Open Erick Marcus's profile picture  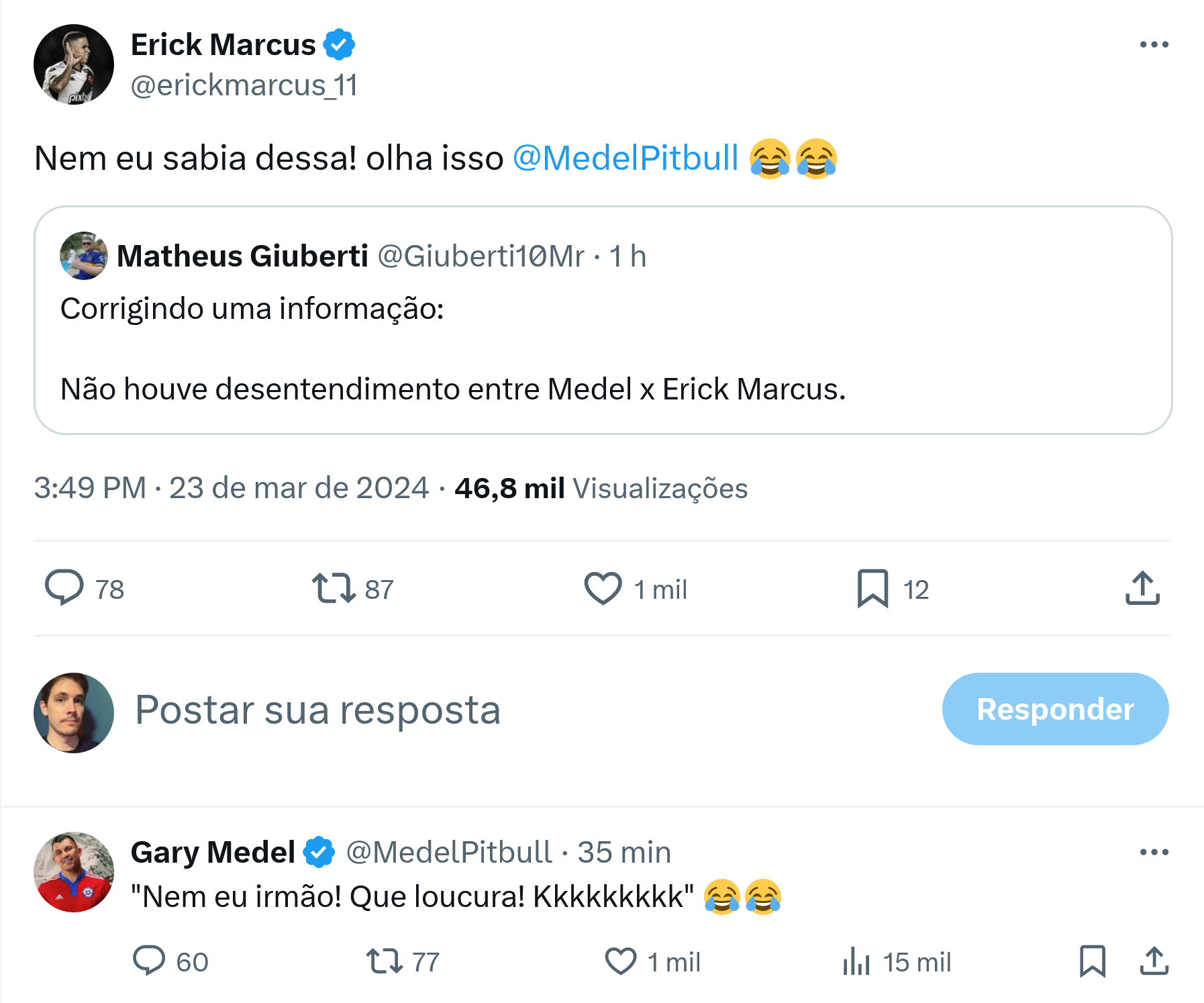point(74,64)
